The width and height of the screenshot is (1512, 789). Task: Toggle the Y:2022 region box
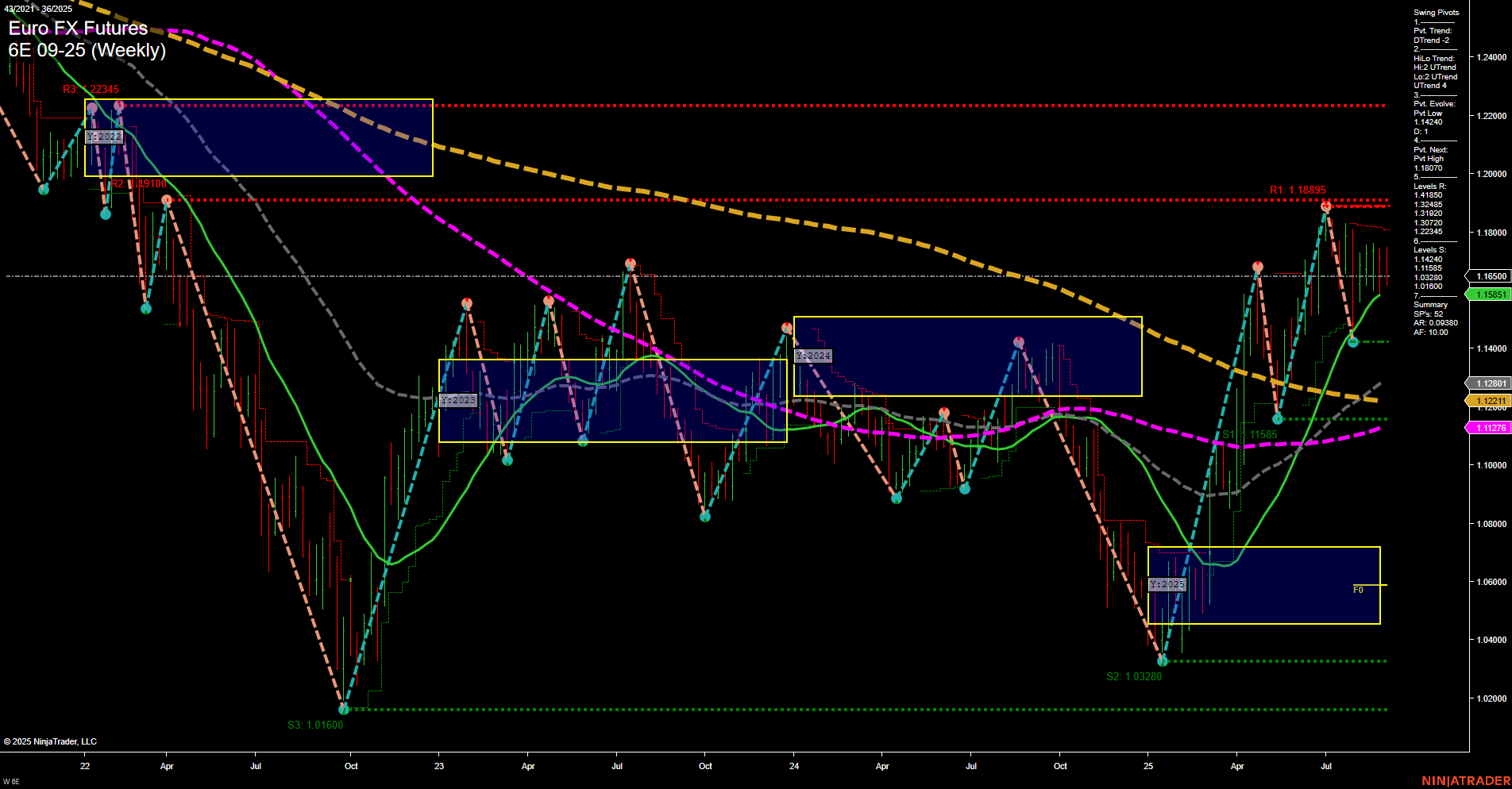(x=104, y=136)
